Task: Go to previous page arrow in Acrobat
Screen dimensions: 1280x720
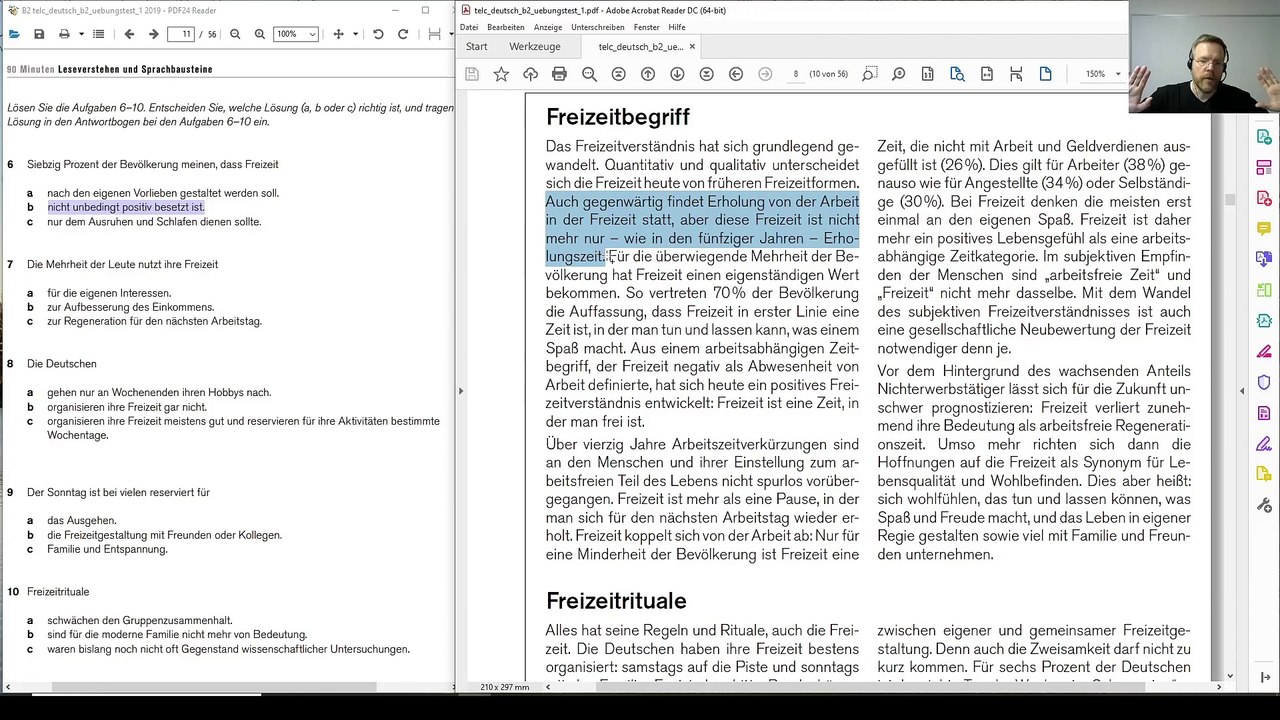Action: (648, 74)
